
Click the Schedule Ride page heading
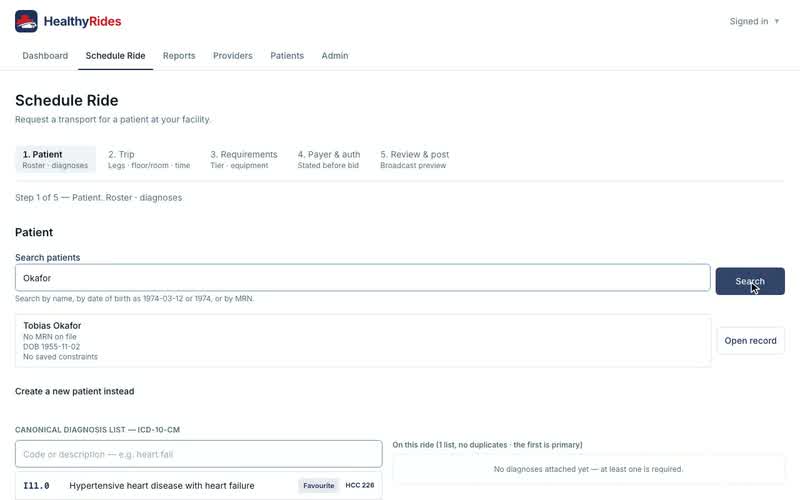pyautogui.click(x=67, y=100)
